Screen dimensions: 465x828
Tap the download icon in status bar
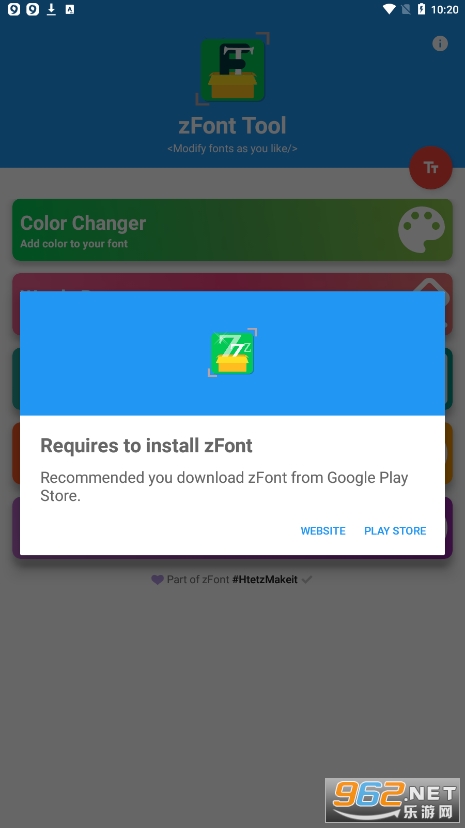click(x=51, y=9)
